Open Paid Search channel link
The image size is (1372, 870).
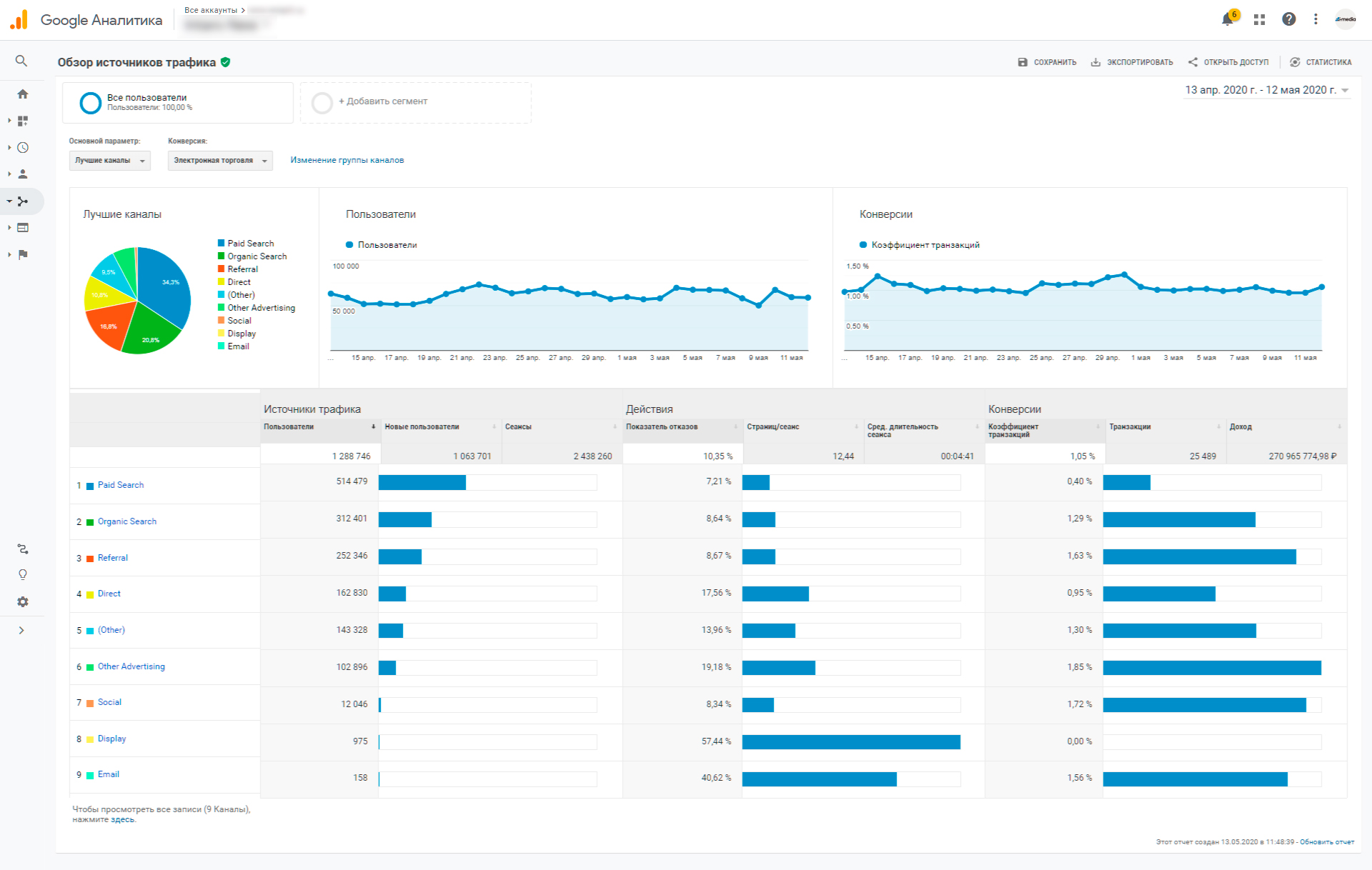(x=121, y=485)
